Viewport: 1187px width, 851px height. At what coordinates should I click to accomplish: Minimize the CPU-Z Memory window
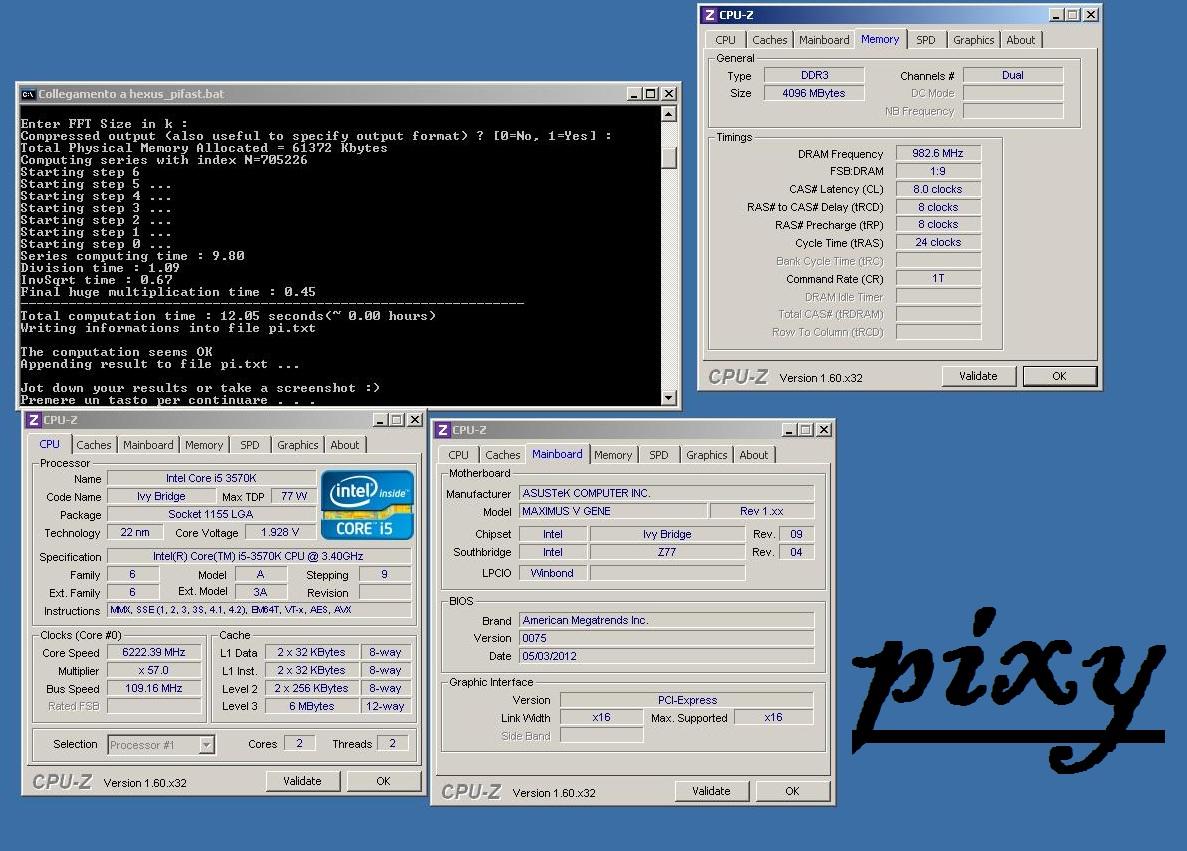point(1056,14)
